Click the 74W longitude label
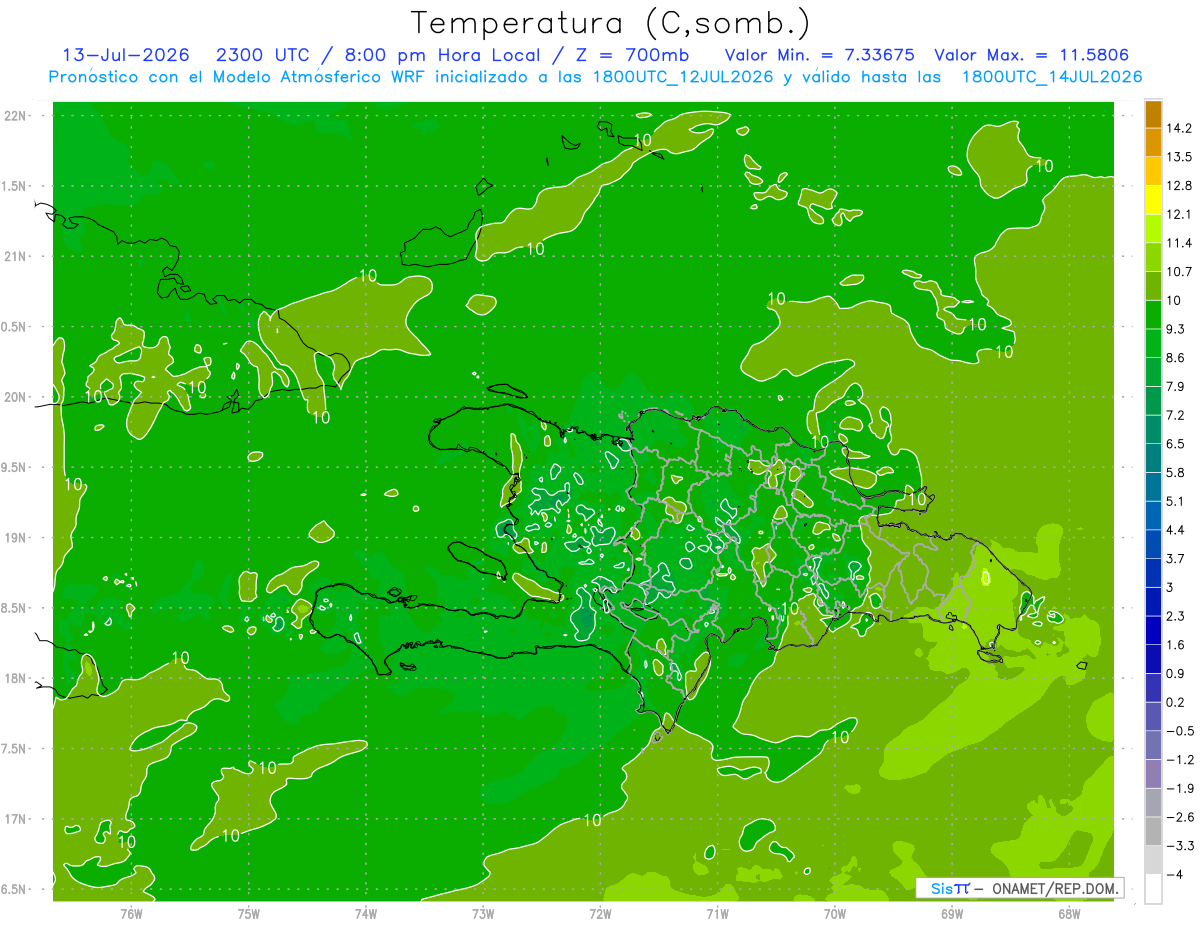Viewport: 1200px width, 927px height. (x=365, y=913)
